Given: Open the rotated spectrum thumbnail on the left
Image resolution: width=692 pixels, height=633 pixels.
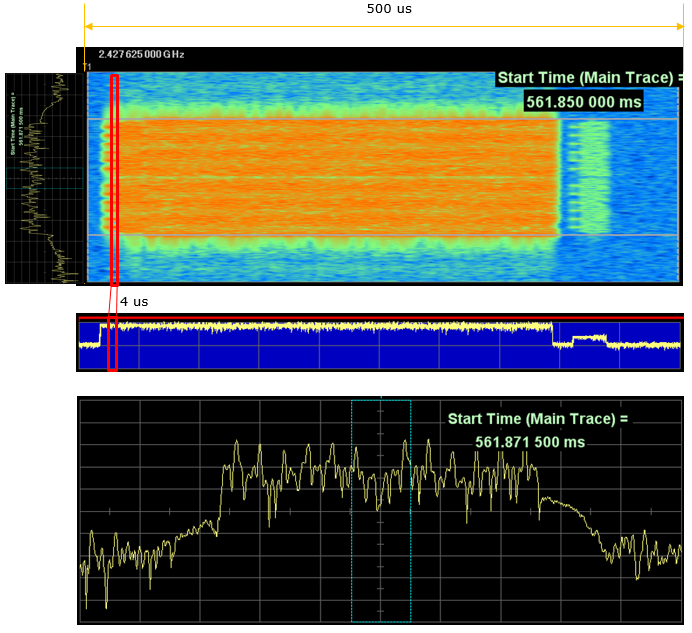Looking at the screenshot, I should pos(40,178).
